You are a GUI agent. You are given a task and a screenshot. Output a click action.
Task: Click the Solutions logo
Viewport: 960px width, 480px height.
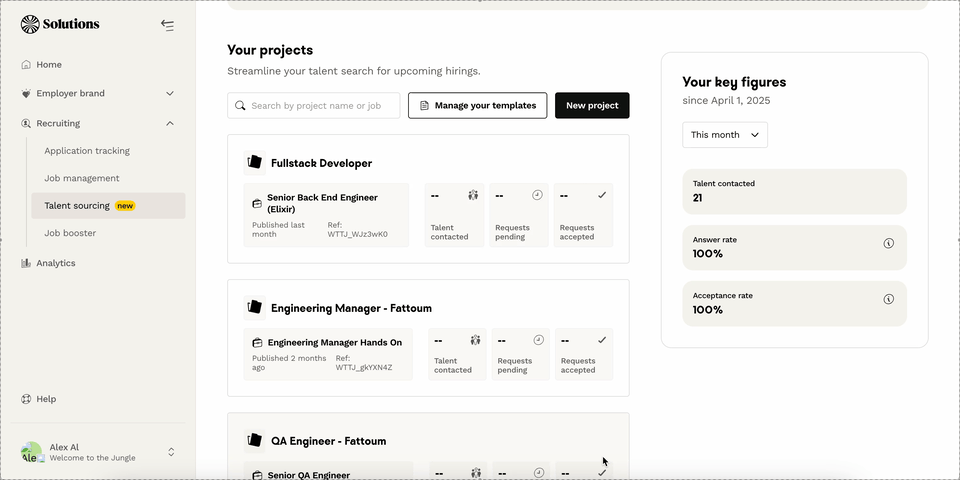point(60,24)
